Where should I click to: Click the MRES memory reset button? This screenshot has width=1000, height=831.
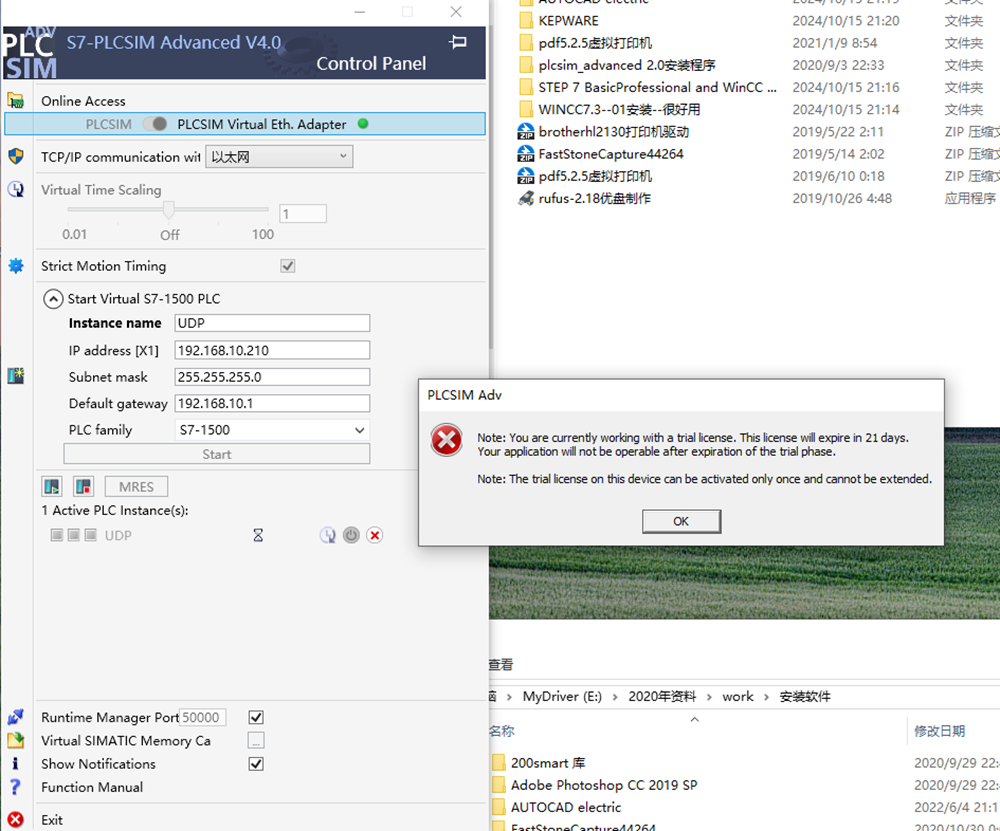[x=136, y=487]
